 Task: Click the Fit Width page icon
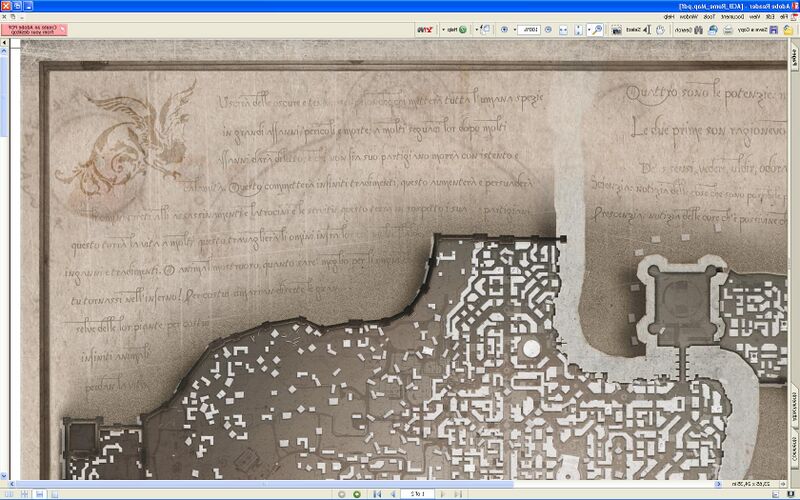(x=563, y=30)
